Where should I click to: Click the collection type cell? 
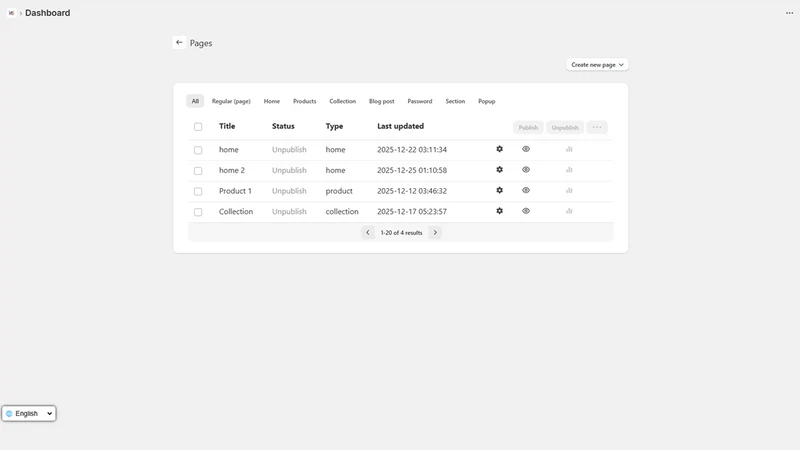(x=342, y=211)
